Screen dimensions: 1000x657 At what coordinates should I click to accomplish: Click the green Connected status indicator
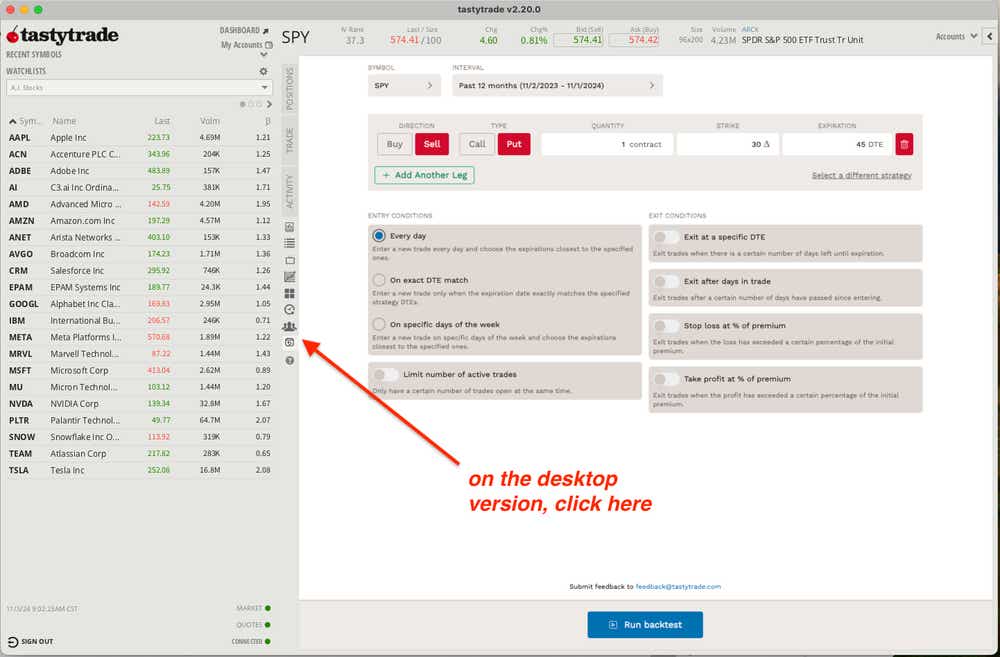(x=268, y=642)
